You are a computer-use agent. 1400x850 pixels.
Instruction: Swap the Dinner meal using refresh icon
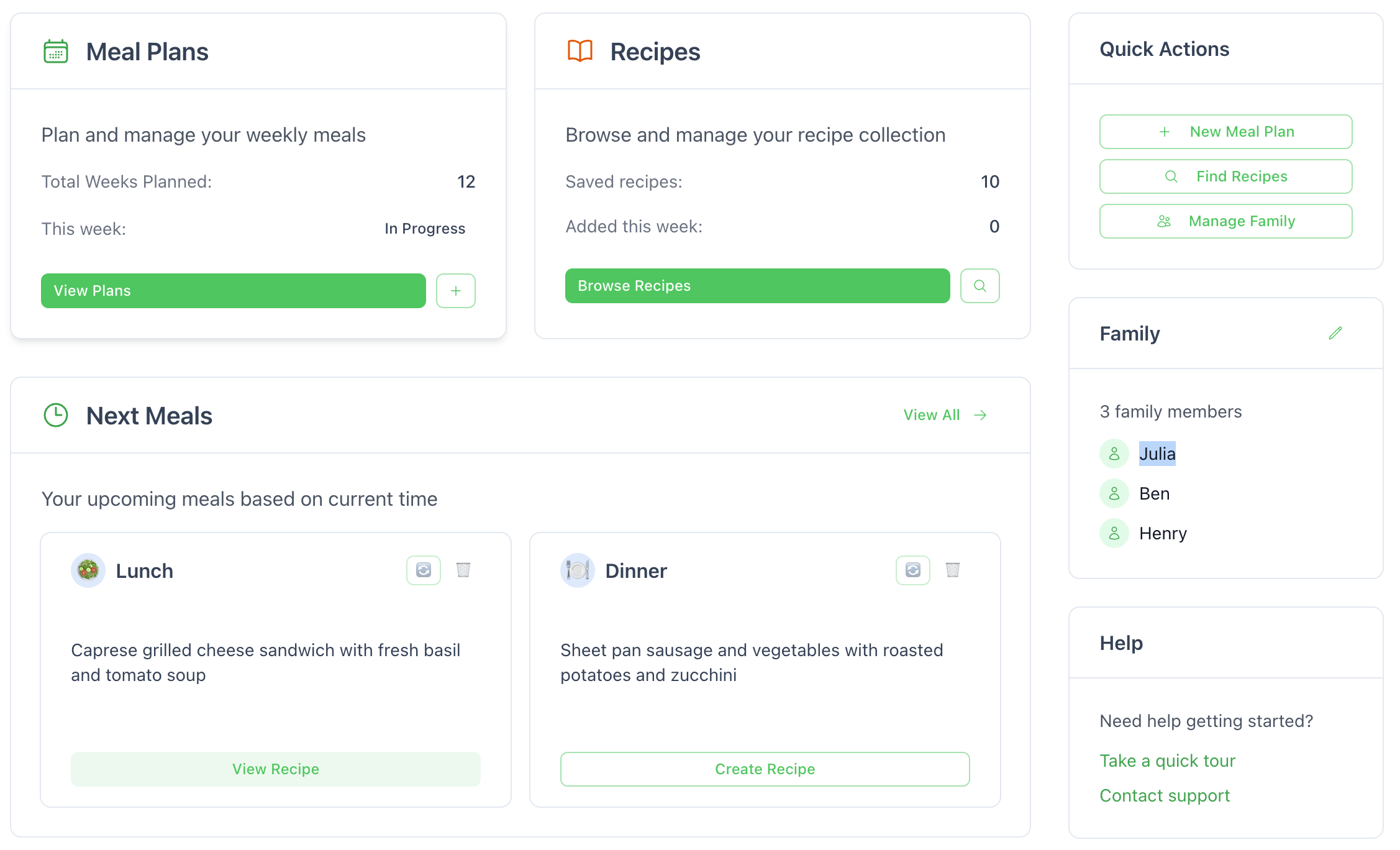(912, 569)
